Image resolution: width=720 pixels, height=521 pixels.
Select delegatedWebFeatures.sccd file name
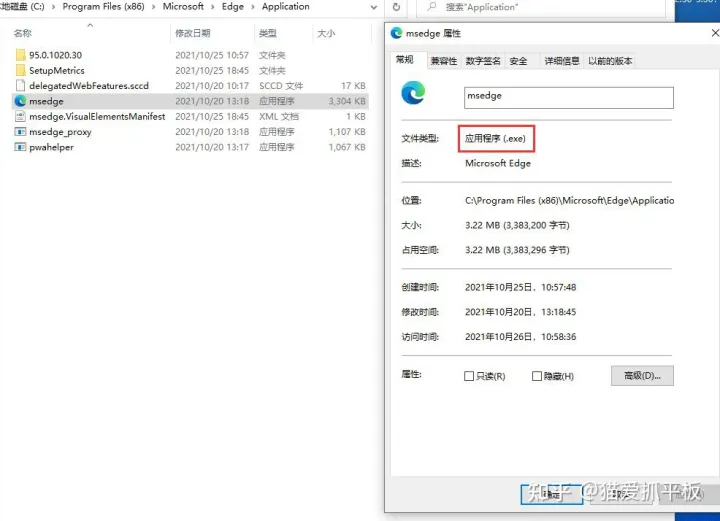pos(89,86)
